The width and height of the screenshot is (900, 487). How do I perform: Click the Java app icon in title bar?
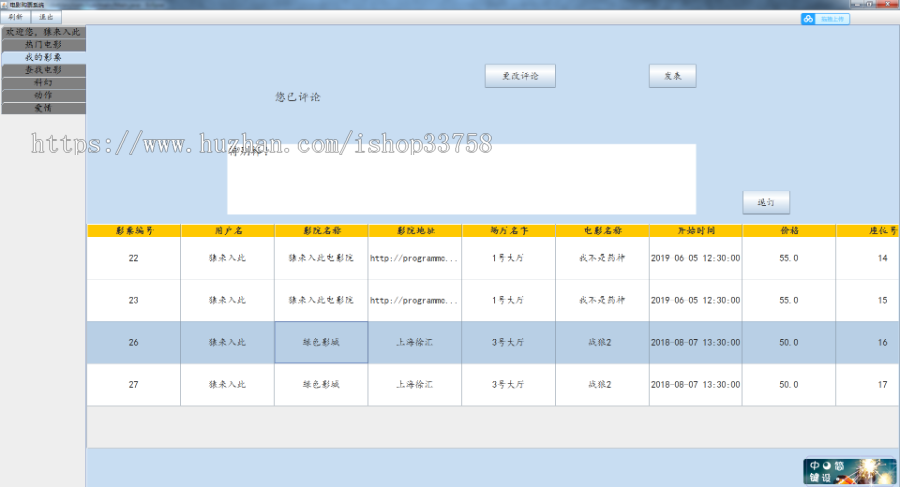pos(4,5)
